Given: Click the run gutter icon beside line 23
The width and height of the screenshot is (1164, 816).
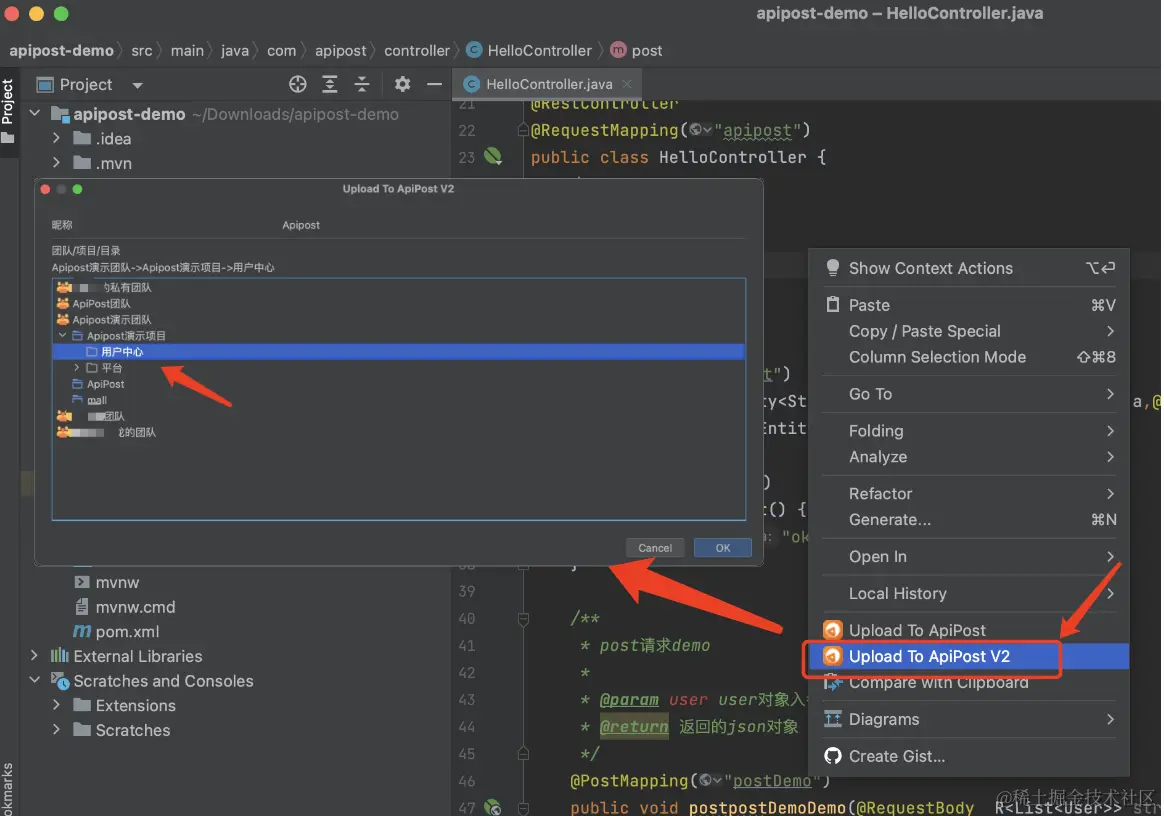Looking at the screenshot, I should click(492, 156).
